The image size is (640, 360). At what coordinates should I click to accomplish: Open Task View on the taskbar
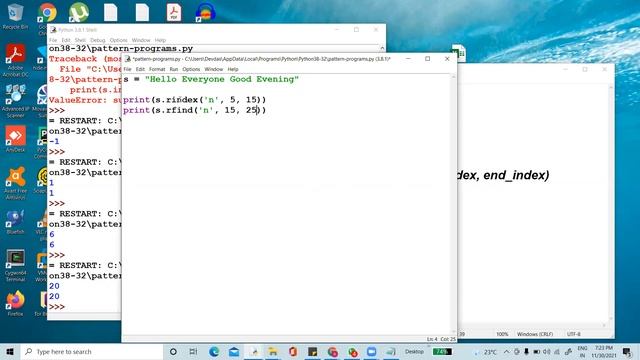[x=193, y=351]
